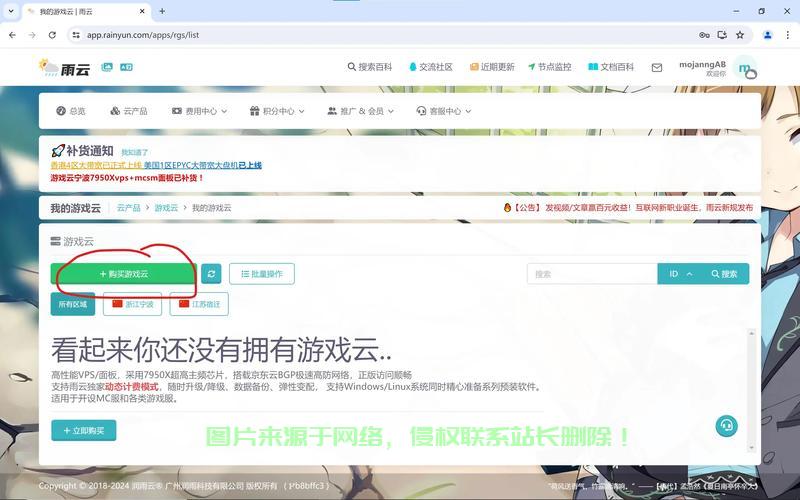800x500 pixels.
Task: Expand 推广 & 会员 dropdown menu
Action: tap(360, 111)
